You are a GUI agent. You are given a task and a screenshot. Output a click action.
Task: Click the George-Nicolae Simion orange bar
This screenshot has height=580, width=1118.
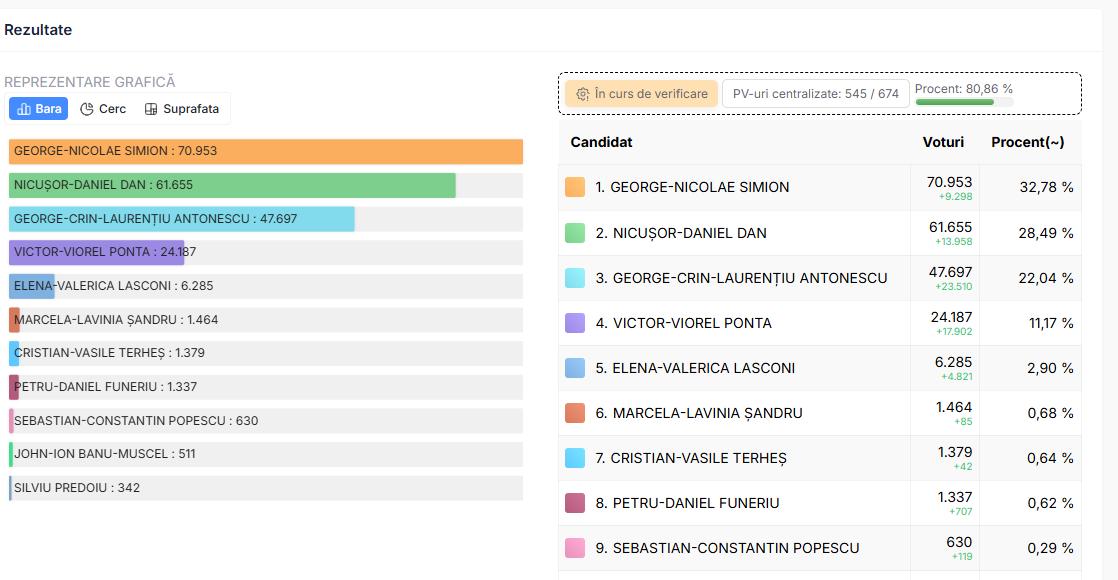pos(266,152)
